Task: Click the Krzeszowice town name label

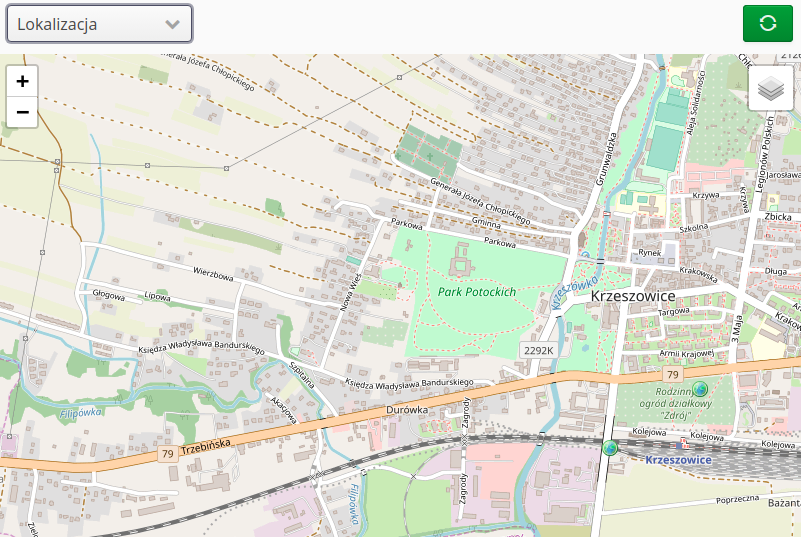Action: pos(633,297)
